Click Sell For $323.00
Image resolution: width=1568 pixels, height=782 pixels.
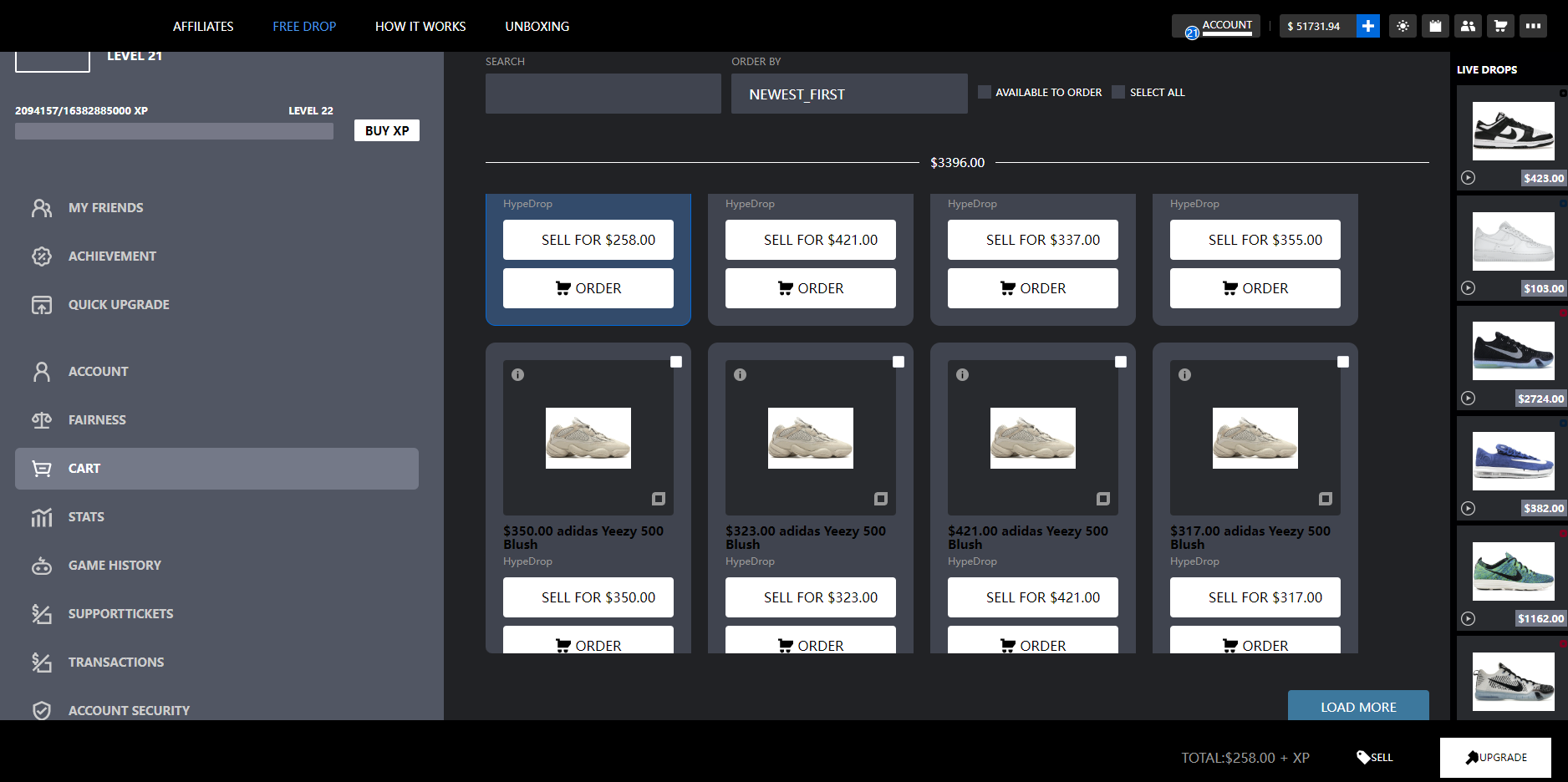click(x=811, y=597)
